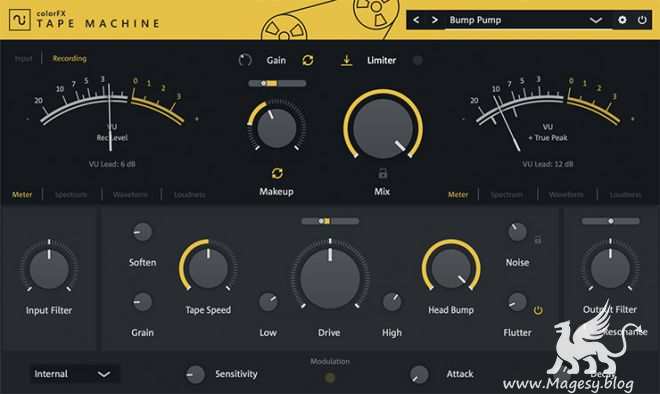Toggle Gain link sync icon
The image size is (660, 394).
(308, 60)
